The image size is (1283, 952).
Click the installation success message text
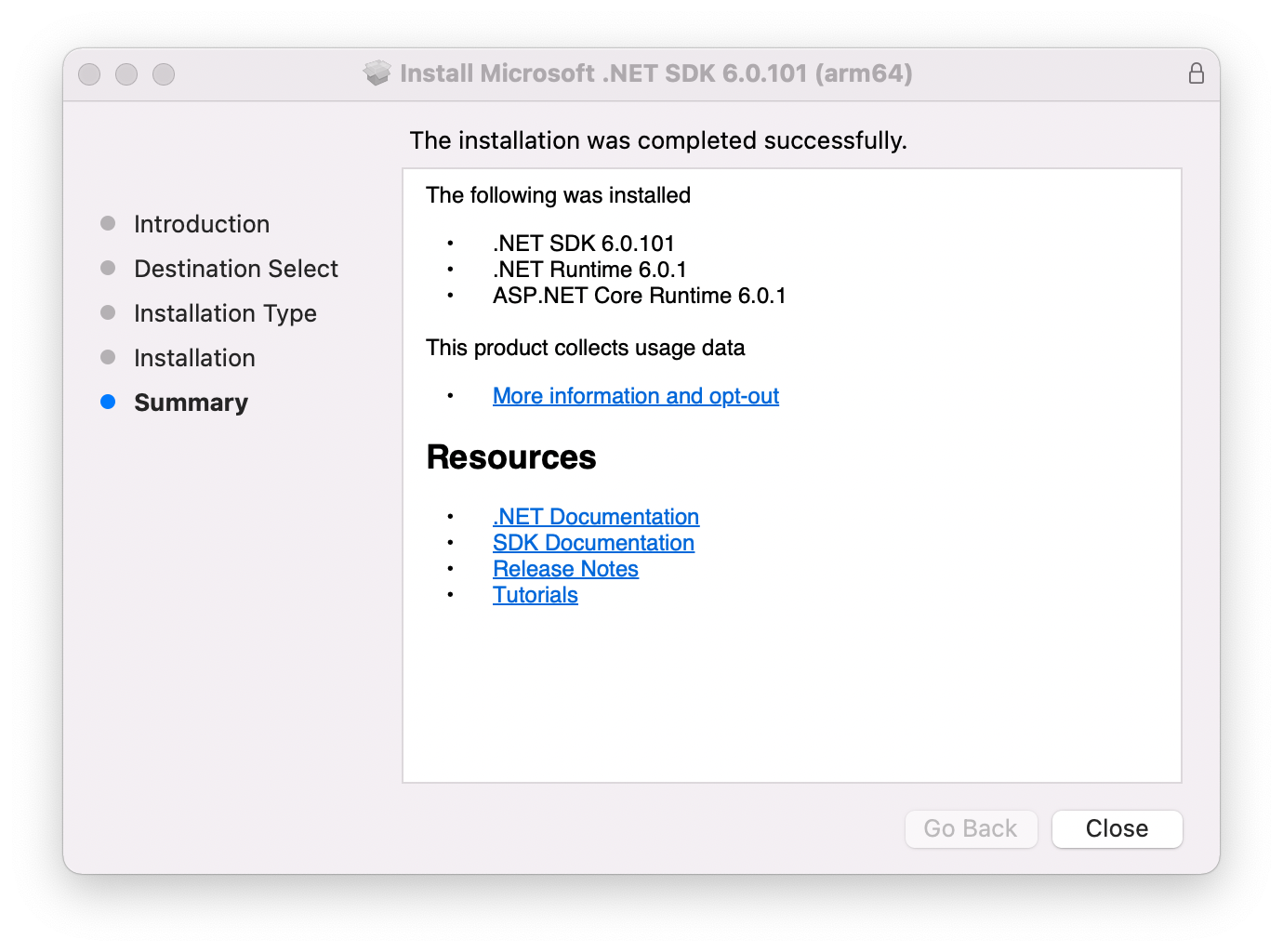coord(658,140)
